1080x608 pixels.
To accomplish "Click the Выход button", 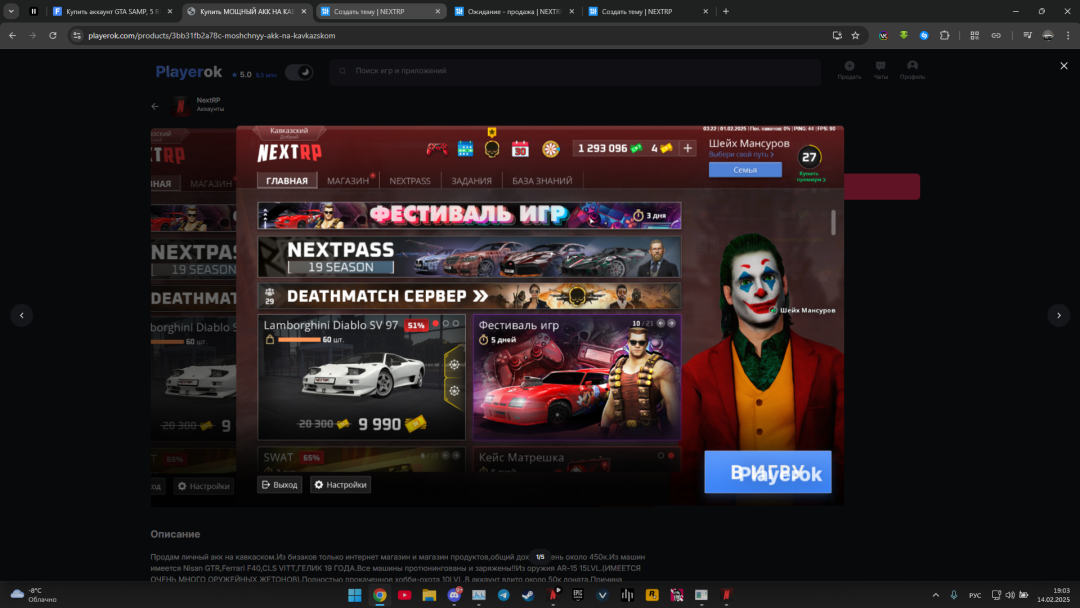I will click(280, 485).
